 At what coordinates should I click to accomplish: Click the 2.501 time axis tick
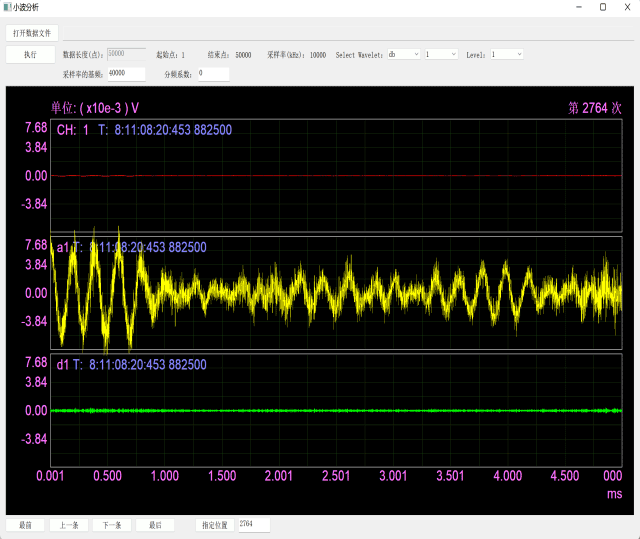point(336,476)
